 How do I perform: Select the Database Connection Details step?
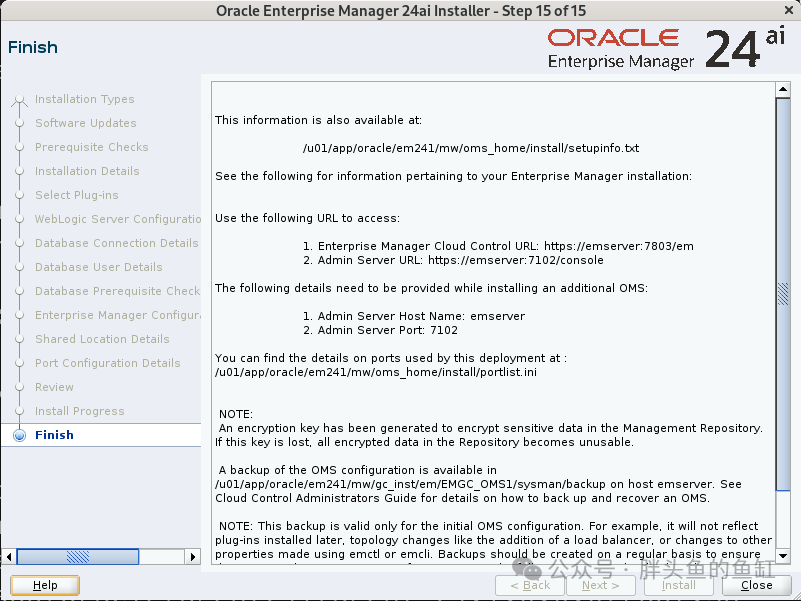116,243
